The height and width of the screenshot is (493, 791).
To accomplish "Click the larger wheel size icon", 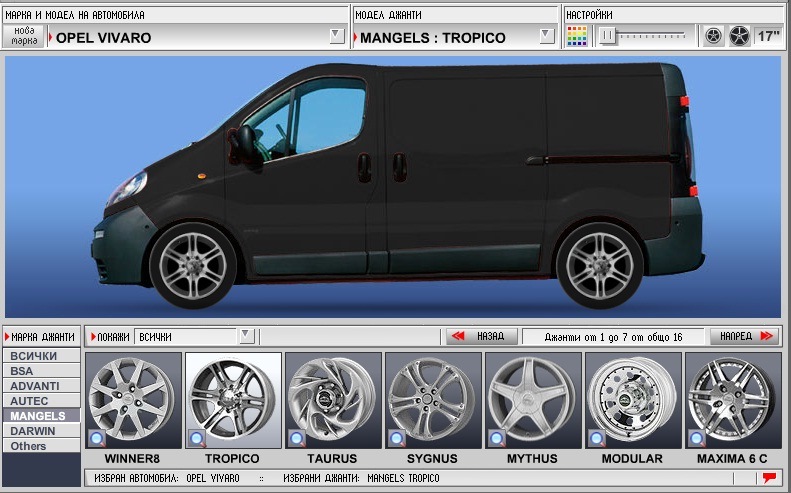I will coord(739,36).
